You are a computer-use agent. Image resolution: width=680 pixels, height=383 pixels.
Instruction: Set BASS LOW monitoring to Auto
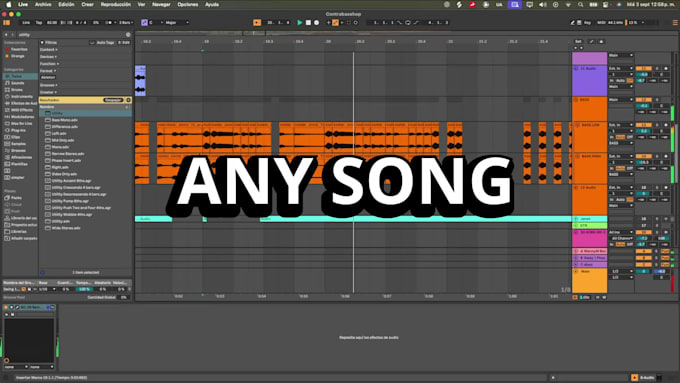tap(621, 137)
